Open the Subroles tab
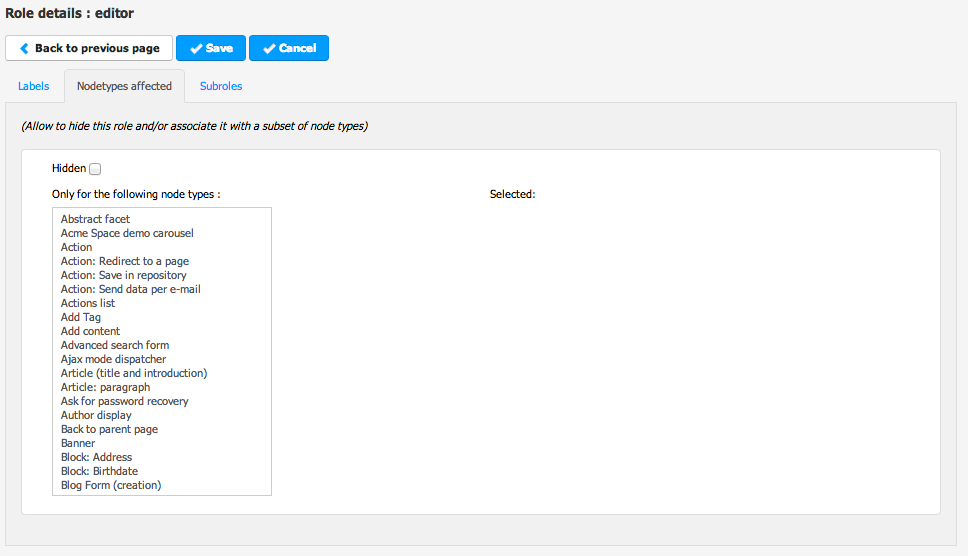This screenshot has height=556, width=968. [221, 86]
